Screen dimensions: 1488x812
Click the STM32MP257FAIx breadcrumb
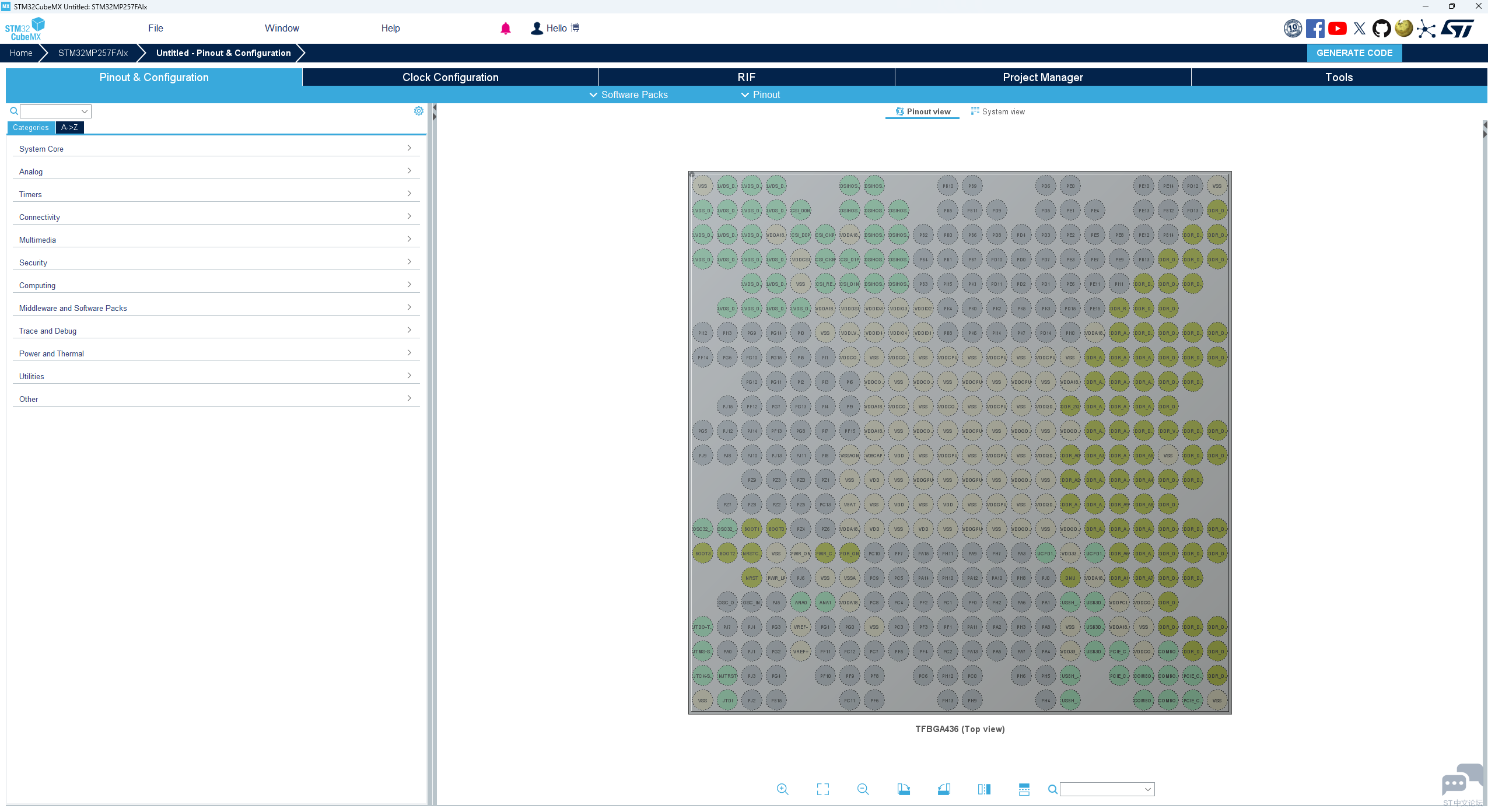point(93,52)
